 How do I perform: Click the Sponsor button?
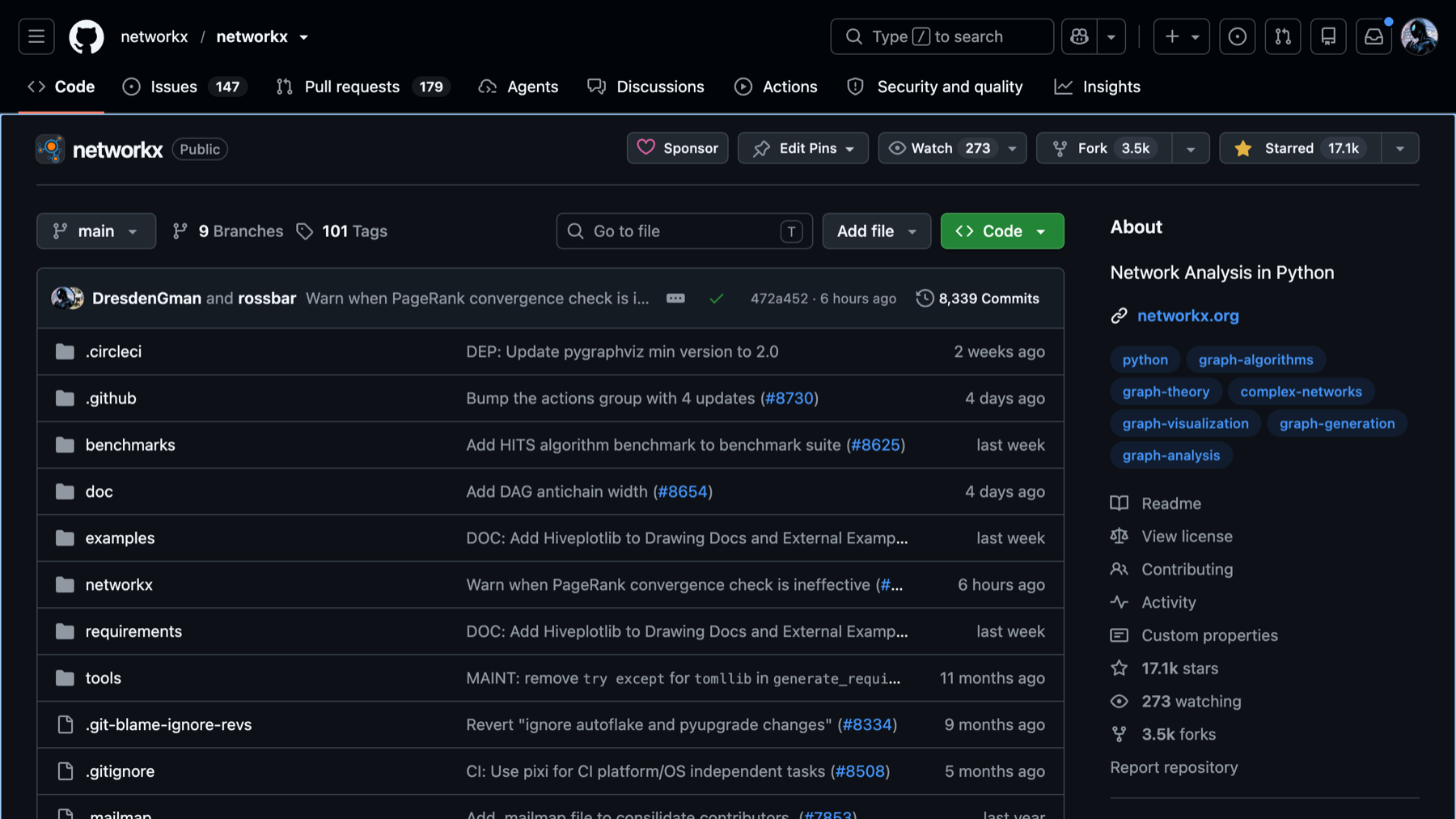pos(678,148)
